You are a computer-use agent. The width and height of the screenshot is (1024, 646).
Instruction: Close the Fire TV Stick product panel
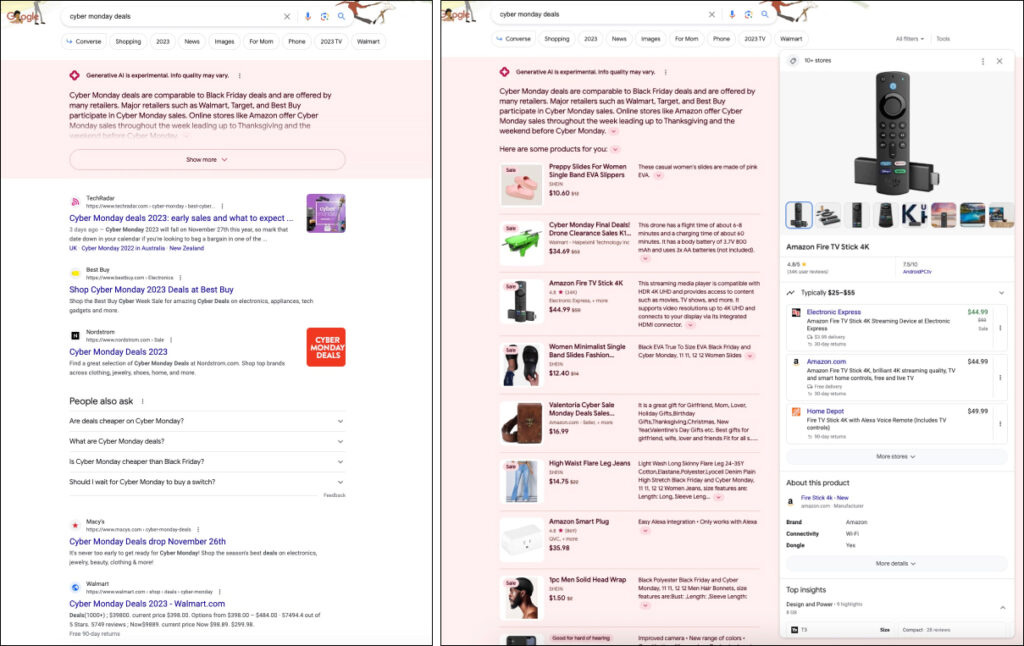pyautogui.click(x=999, y=61)
